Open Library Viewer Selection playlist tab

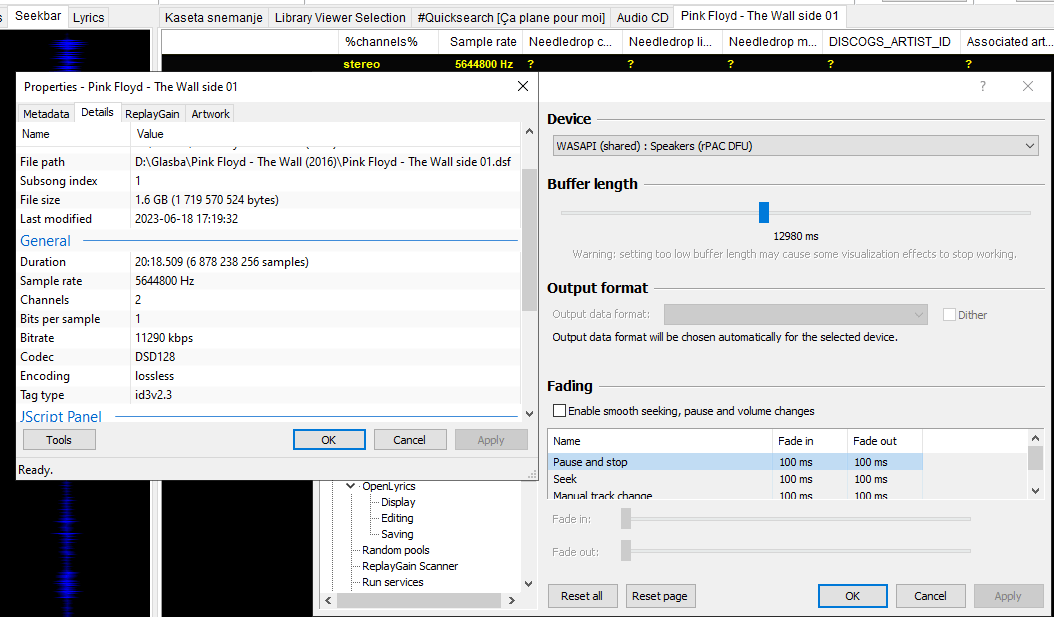[340, 17]
